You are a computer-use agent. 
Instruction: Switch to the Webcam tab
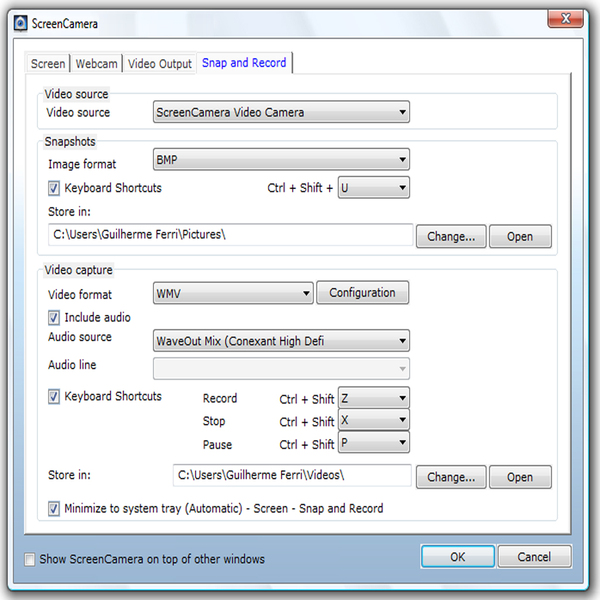pyautogui.click(x=96, y=64)
